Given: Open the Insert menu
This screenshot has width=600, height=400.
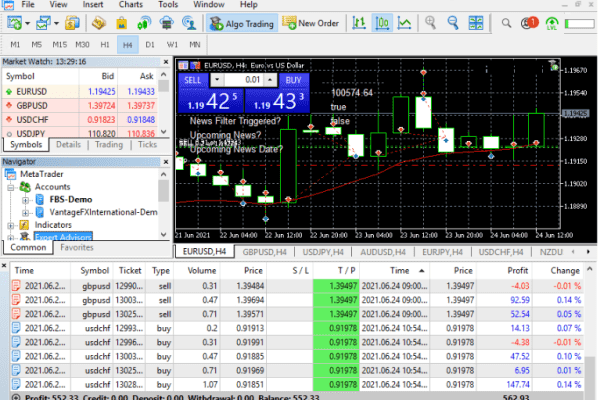Looking at the screenshot, I should pyautogui.click(x=93, y=5).
